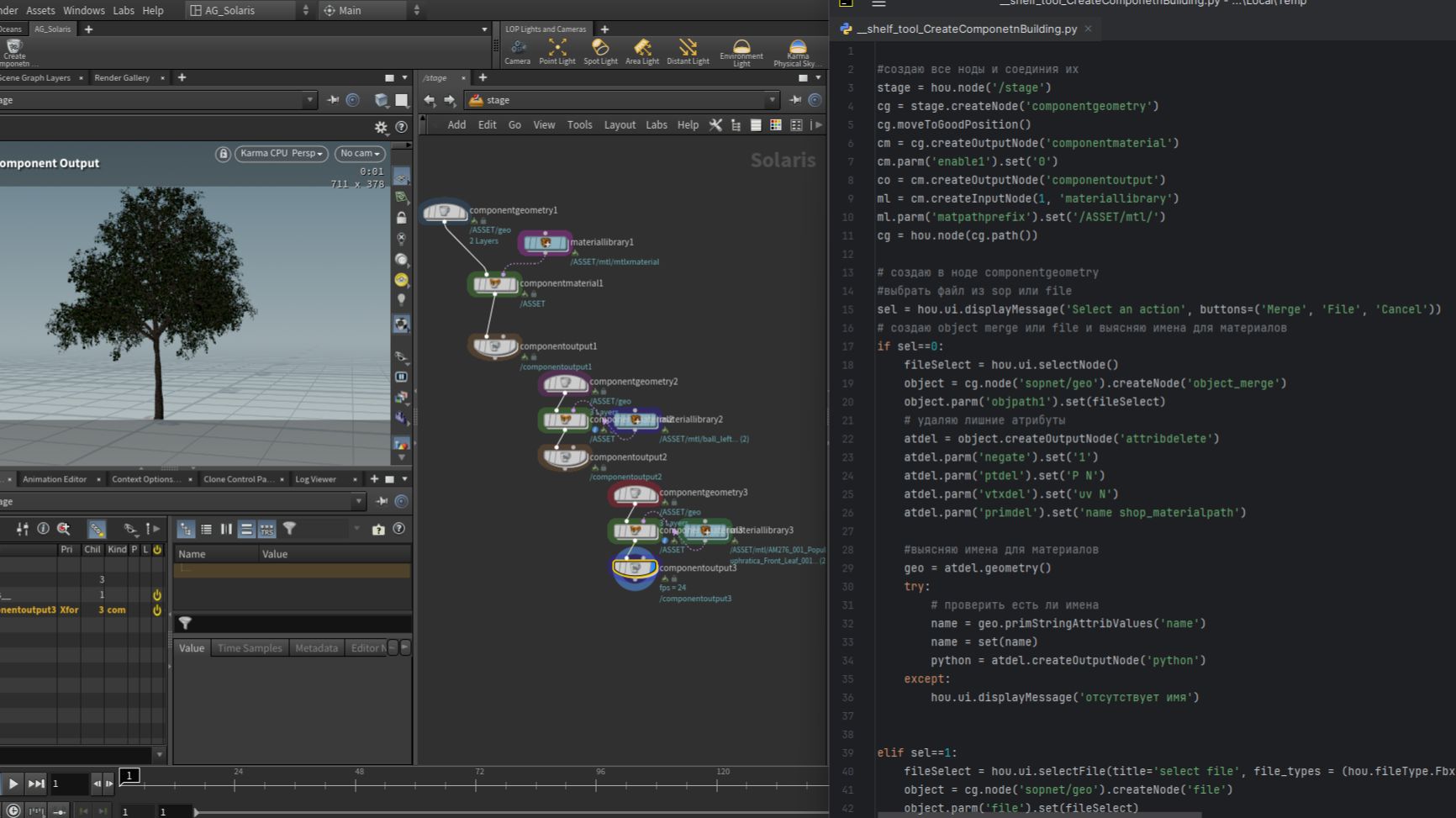Switch to the Render Gallery tab

click(x=122, y=77)
